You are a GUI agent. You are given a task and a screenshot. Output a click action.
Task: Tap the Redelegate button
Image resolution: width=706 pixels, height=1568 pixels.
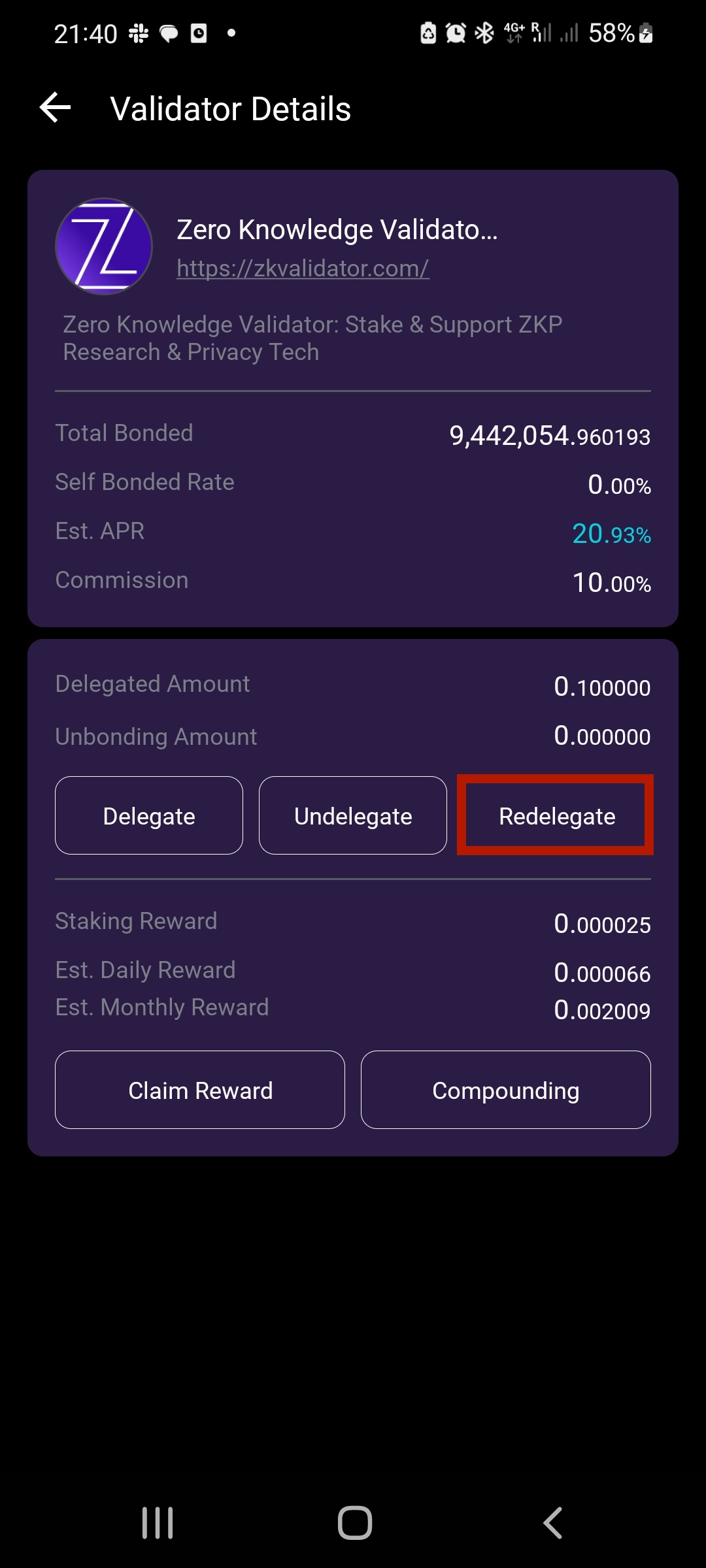click(556, 816)
